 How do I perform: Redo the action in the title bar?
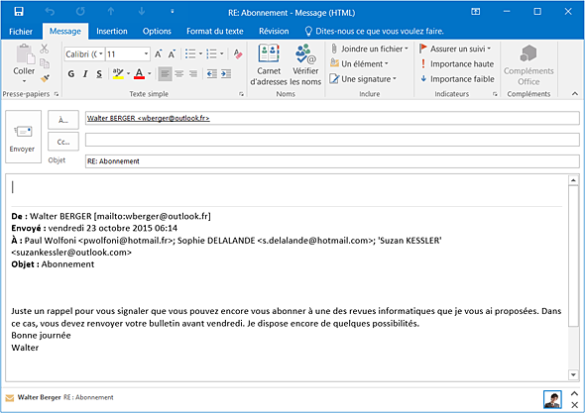(x=80, y=12)
